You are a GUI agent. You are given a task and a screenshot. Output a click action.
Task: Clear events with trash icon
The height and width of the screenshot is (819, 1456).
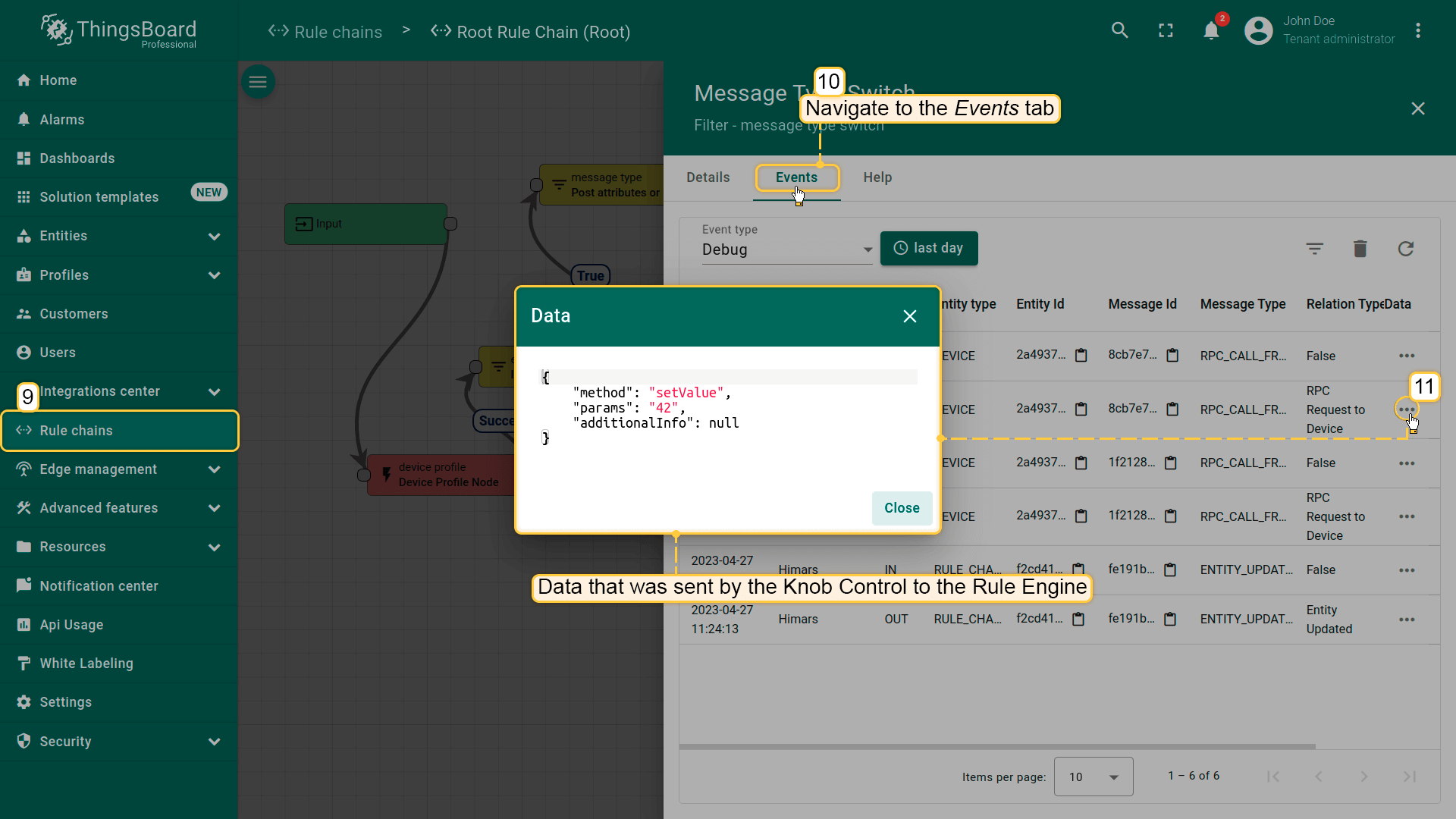(1360, 249)
